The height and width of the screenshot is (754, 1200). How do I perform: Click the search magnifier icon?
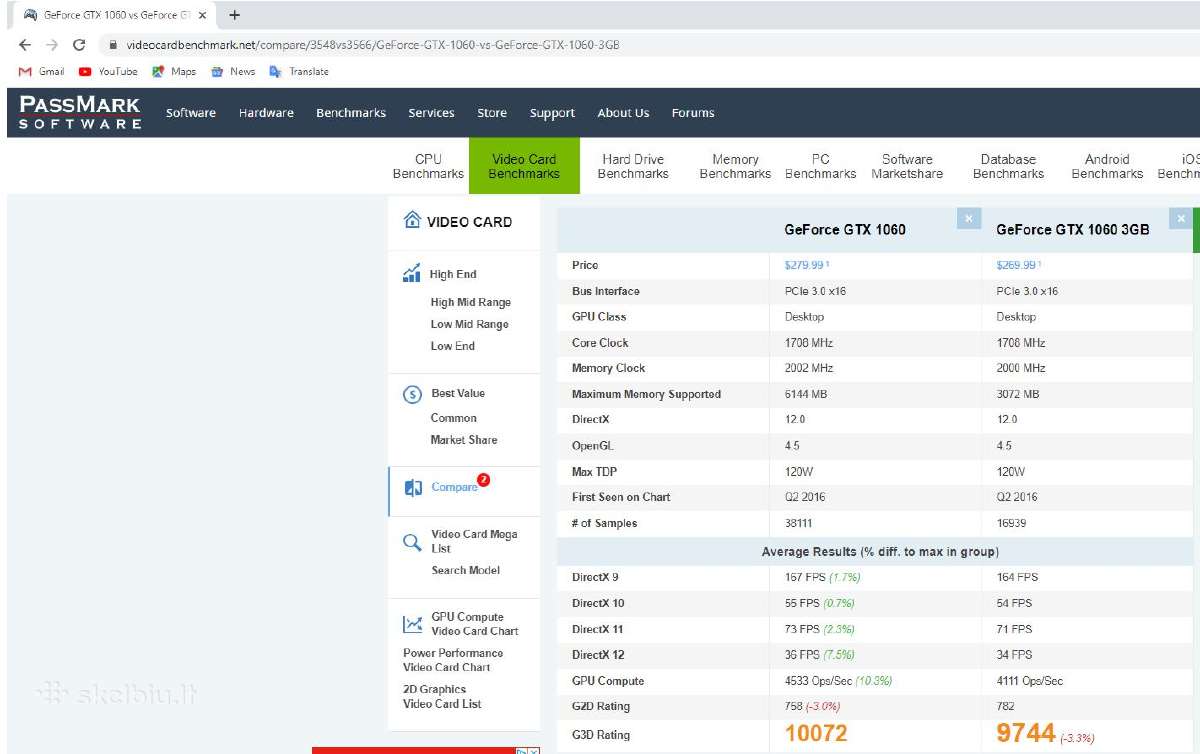click(x=412, y=543)
